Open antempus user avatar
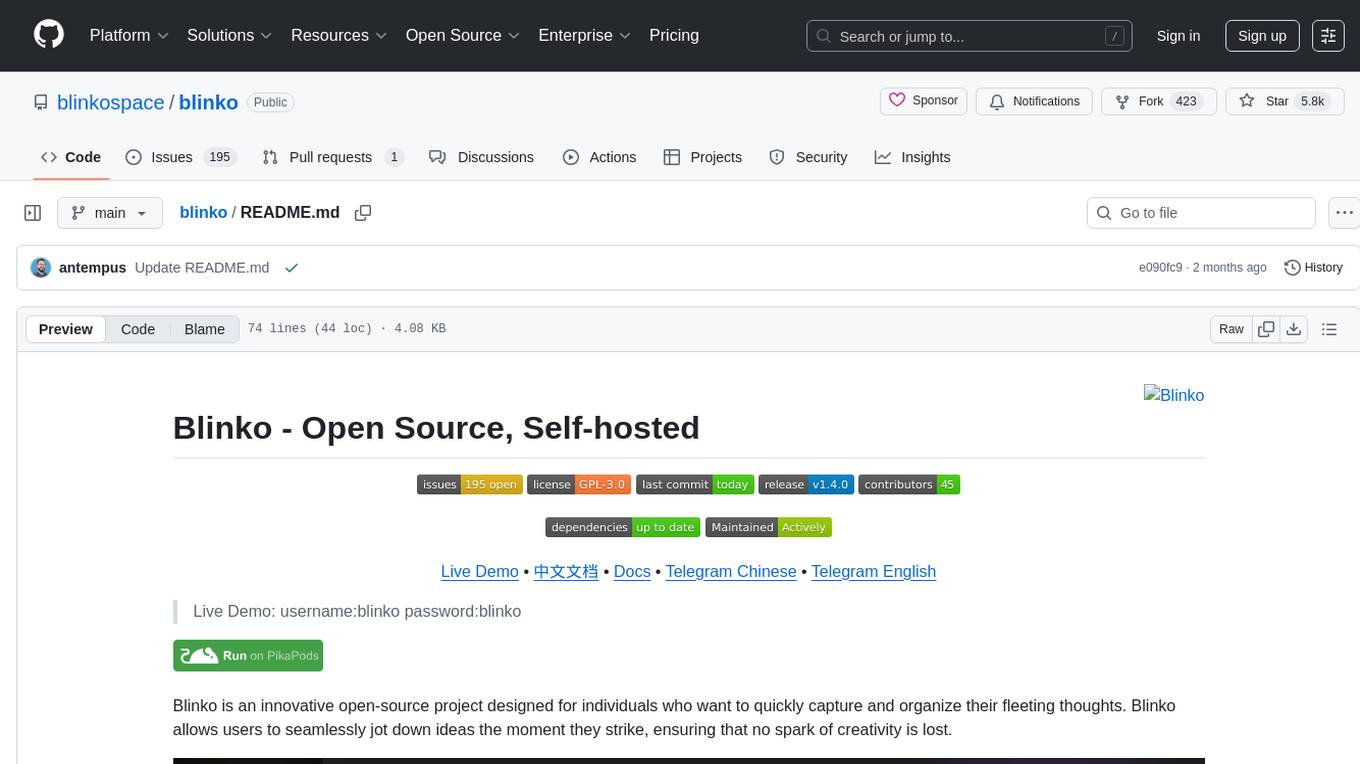The image size is (1360, 764). (41, 268)
